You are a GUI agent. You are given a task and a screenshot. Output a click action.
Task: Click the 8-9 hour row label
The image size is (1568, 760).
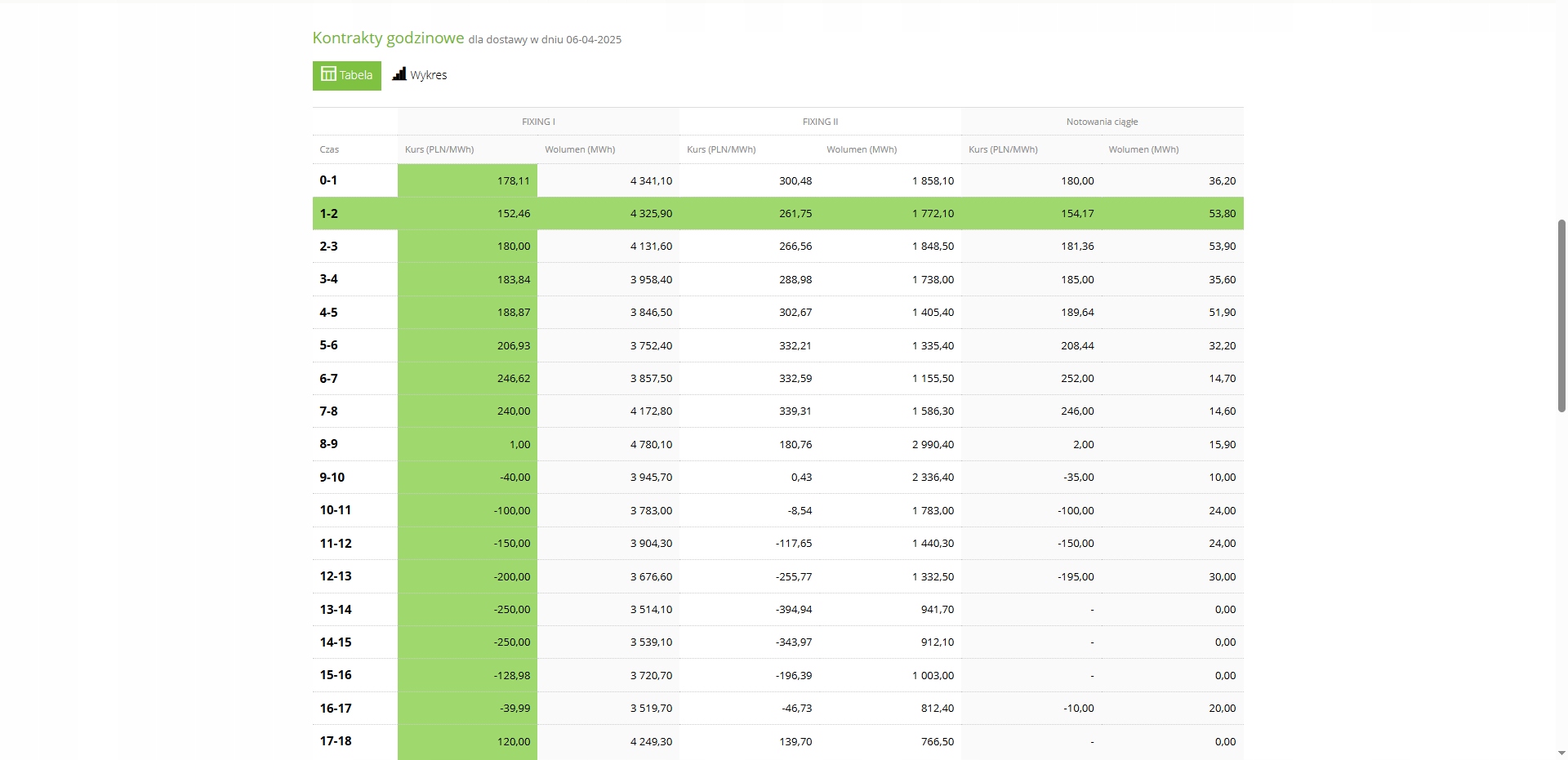[328, 444]
